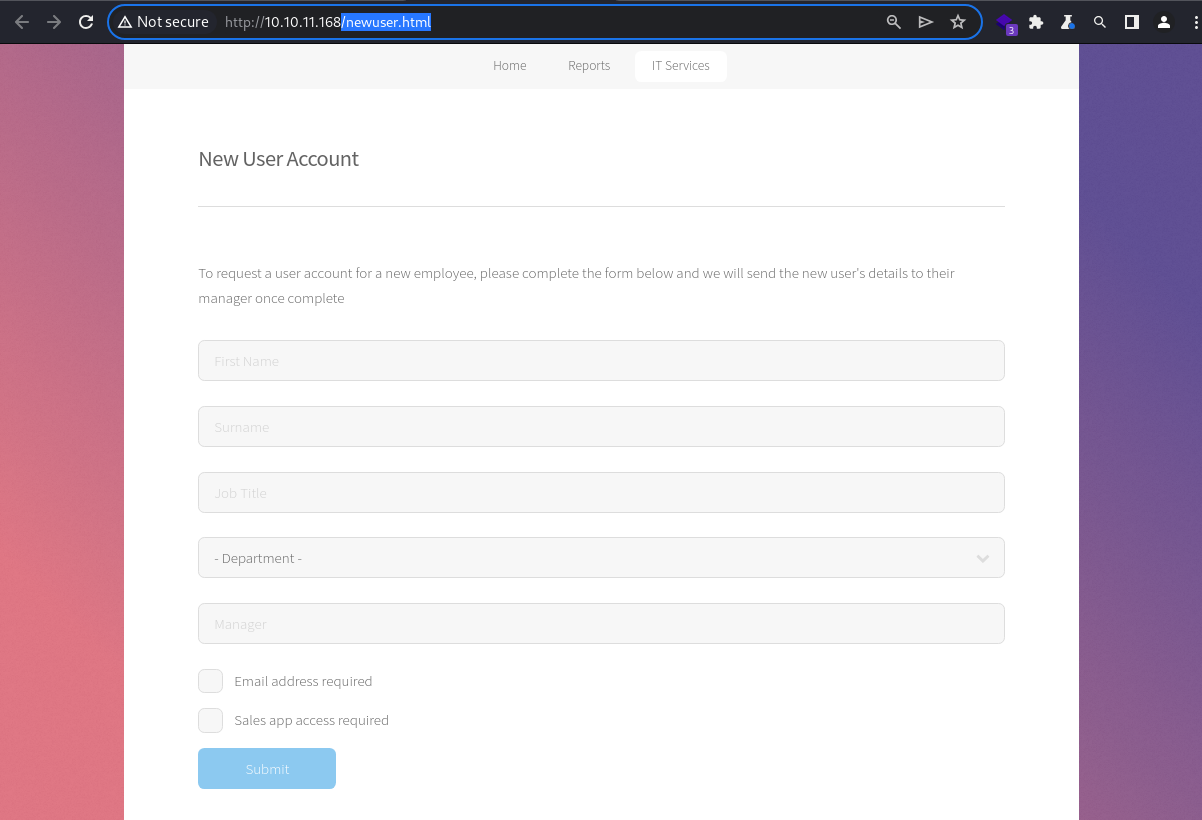Go to the Home tab

click(510, 66)
